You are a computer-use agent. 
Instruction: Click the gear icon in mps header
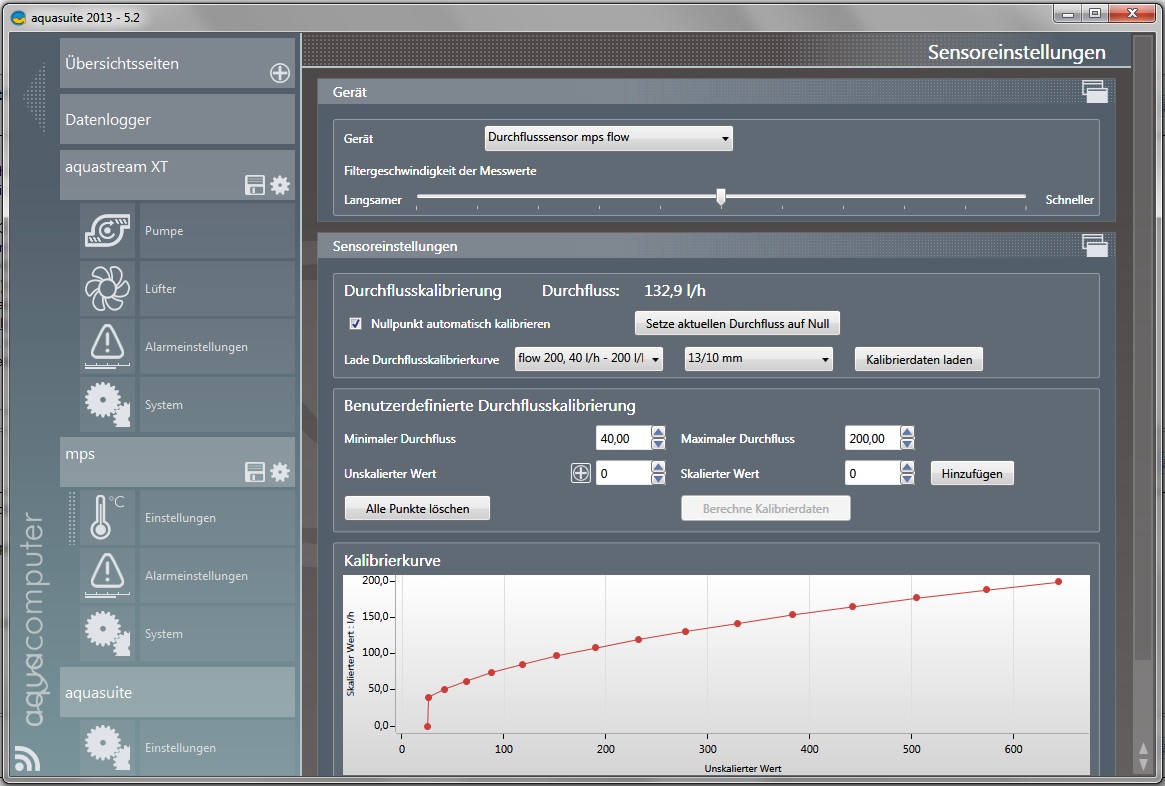(280, 472)
